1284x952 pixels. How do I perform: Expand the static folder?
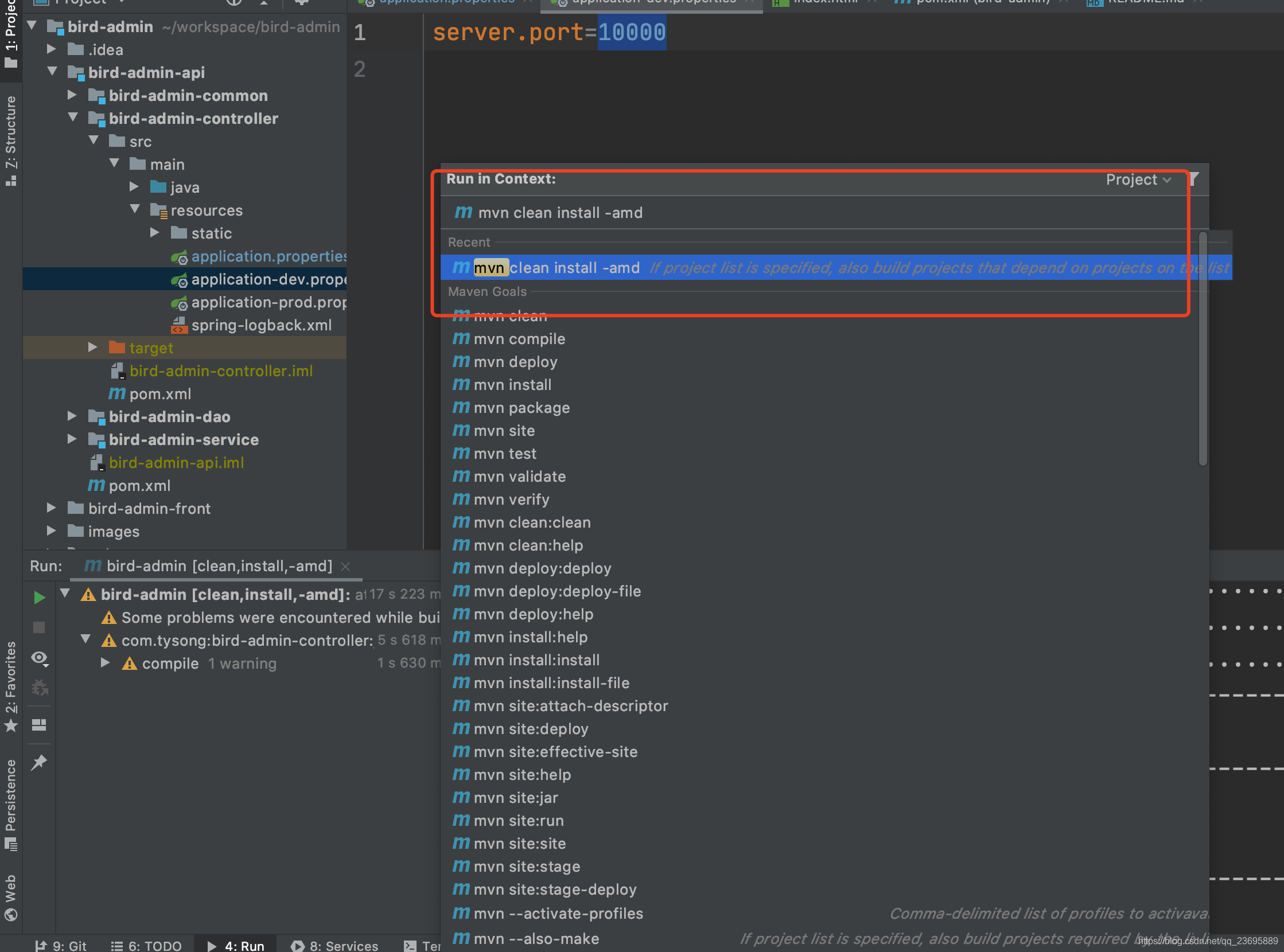[154, 233]
